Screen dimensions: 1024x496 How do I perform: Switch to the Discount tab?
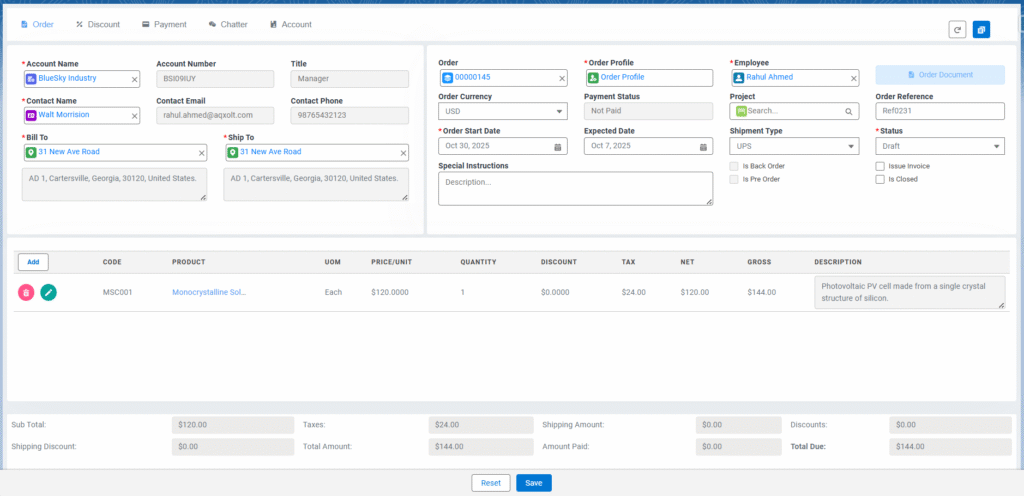point(98,24)
